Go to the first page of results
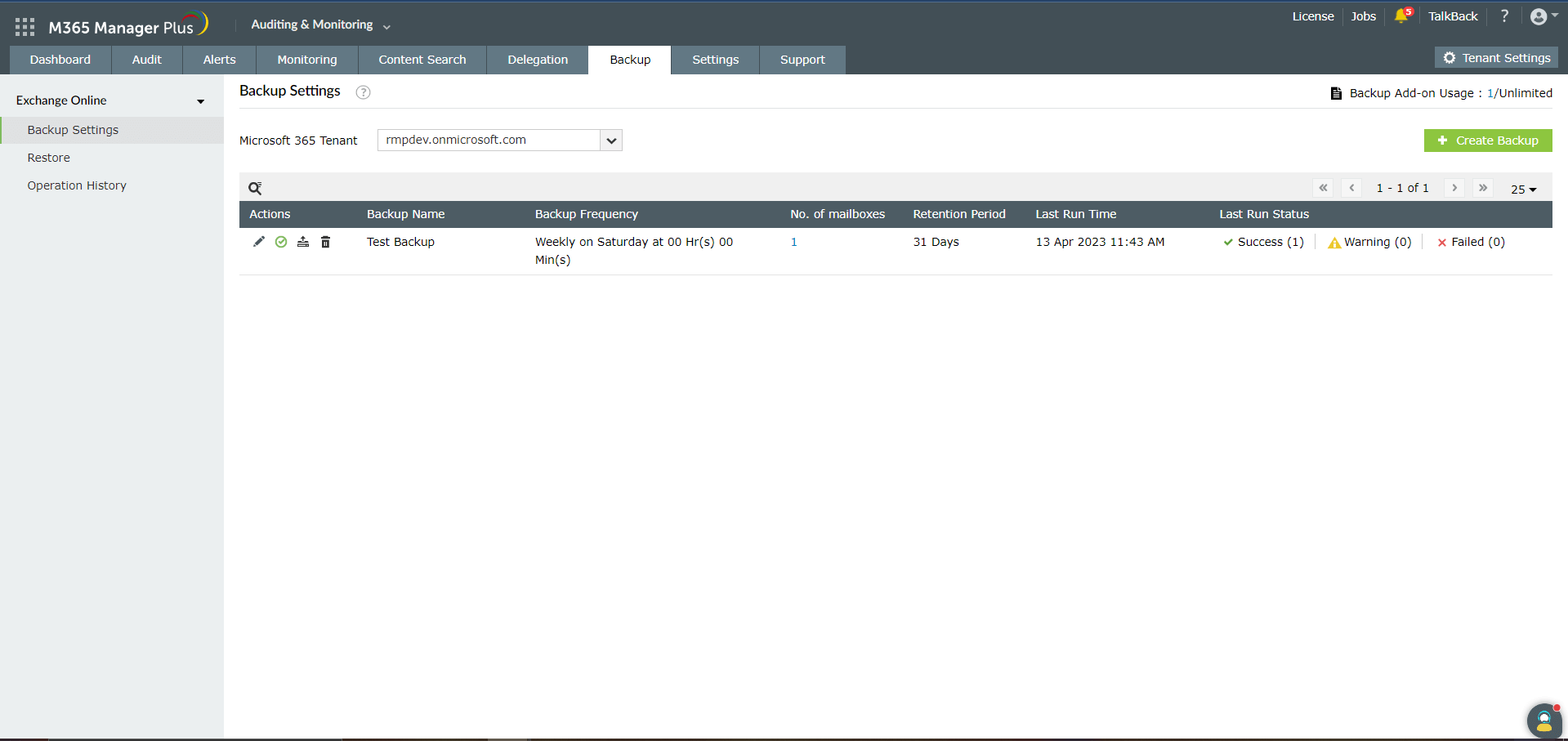Image resolution: width=1568 pixels, height=741 pixels. coord(1324,188)
